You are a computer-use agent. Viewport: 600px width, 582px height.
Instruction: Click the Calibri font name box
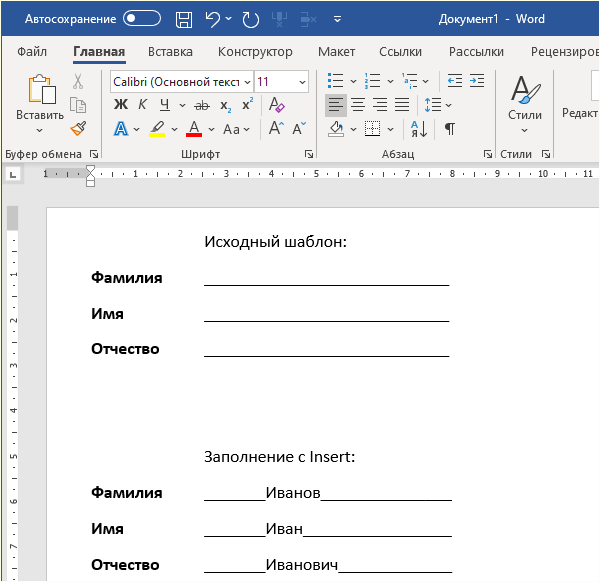click(177, 82)
